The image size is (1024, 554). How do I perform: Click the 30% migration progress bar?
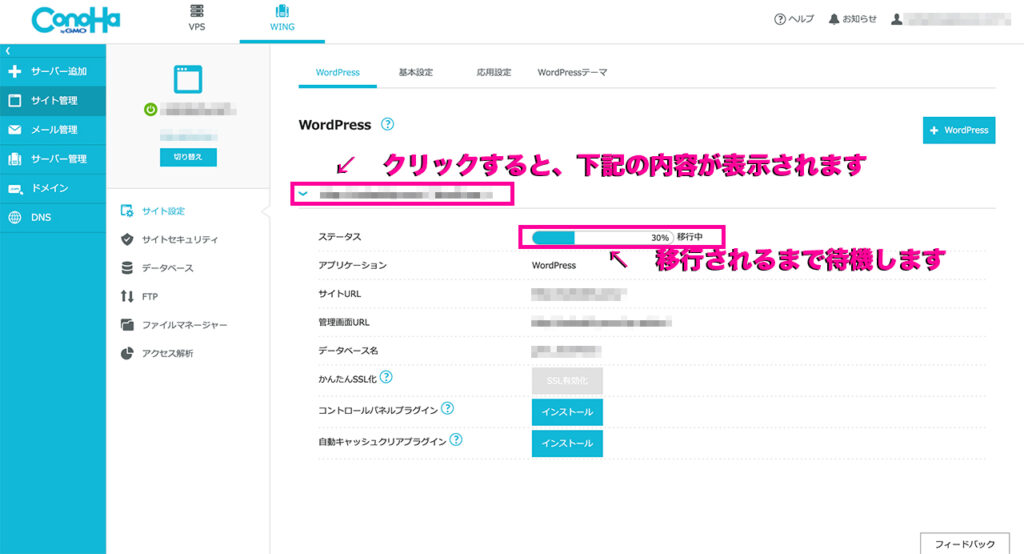coord(602,237)
